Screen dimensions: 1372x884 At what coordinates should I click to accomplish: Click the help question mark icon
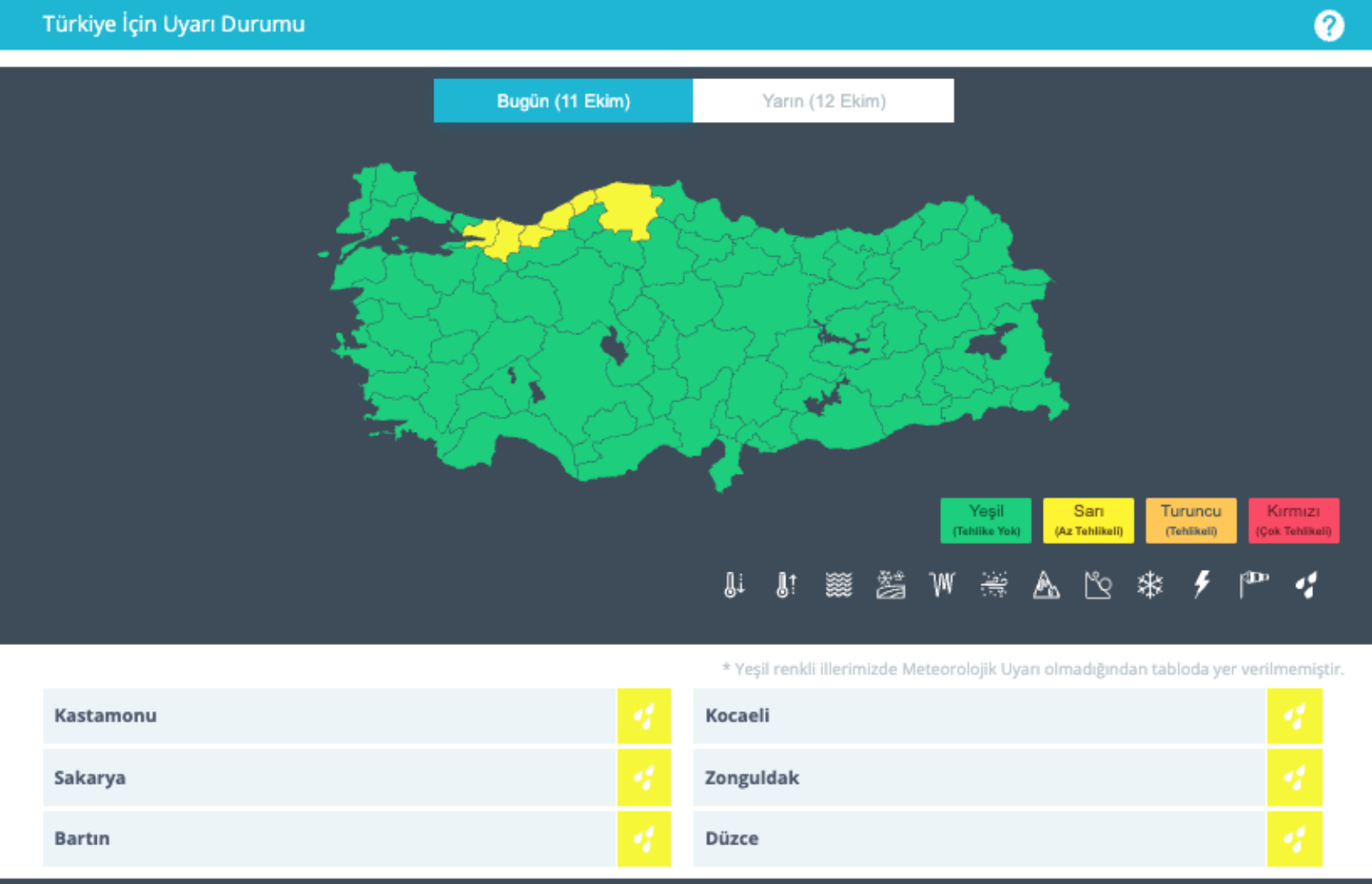click(1328, 26)
